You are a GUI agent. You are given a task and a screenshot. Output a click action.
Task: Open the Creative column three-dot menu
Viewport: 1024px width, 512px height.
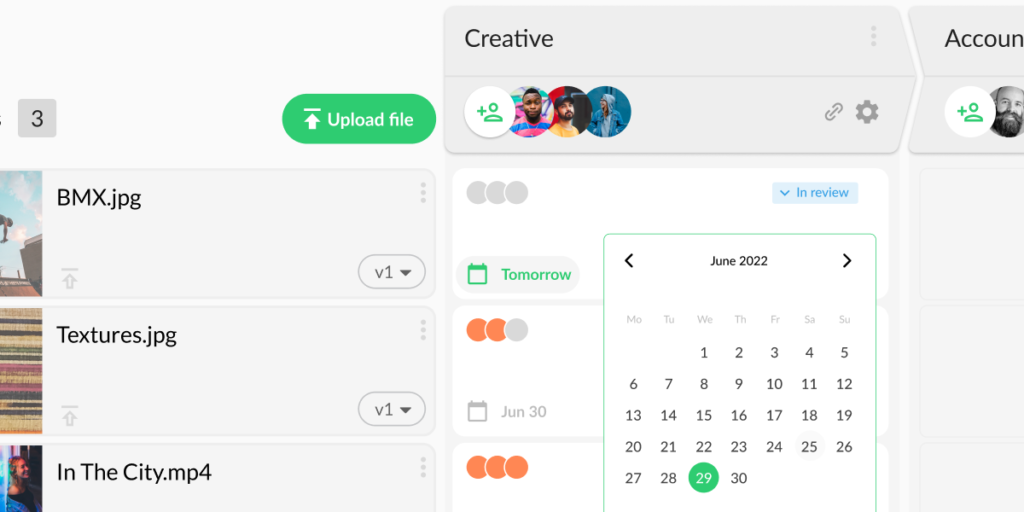(x=873, y=37)
